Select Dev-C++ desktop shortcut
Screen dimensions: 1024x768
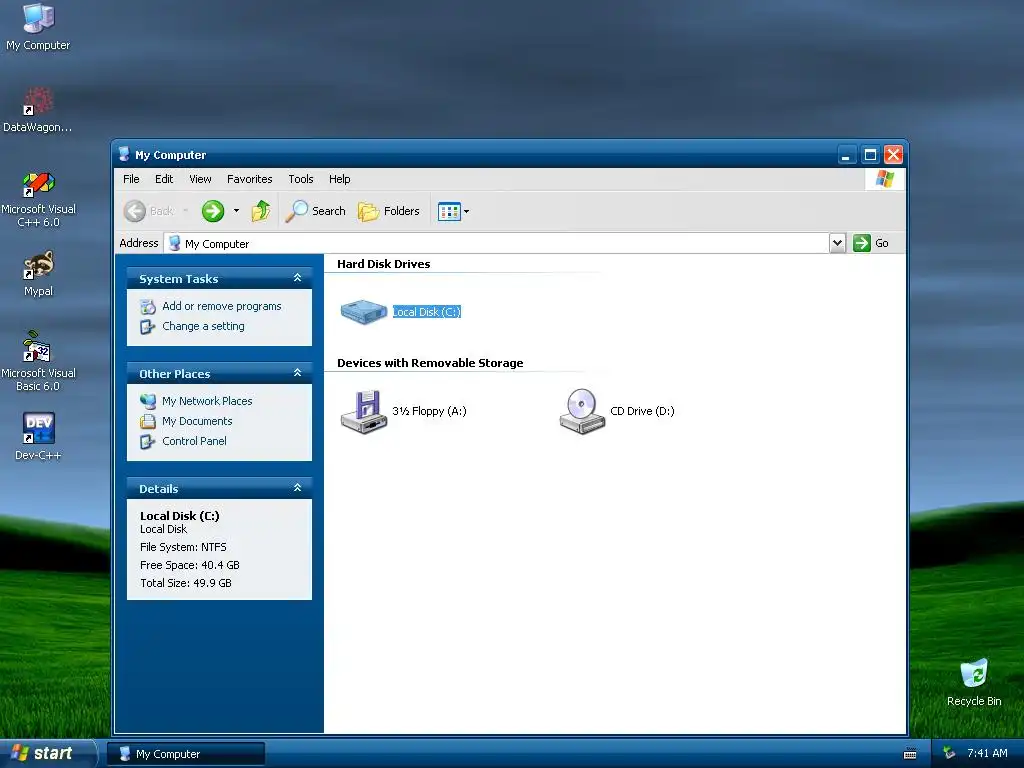[39, 436]
